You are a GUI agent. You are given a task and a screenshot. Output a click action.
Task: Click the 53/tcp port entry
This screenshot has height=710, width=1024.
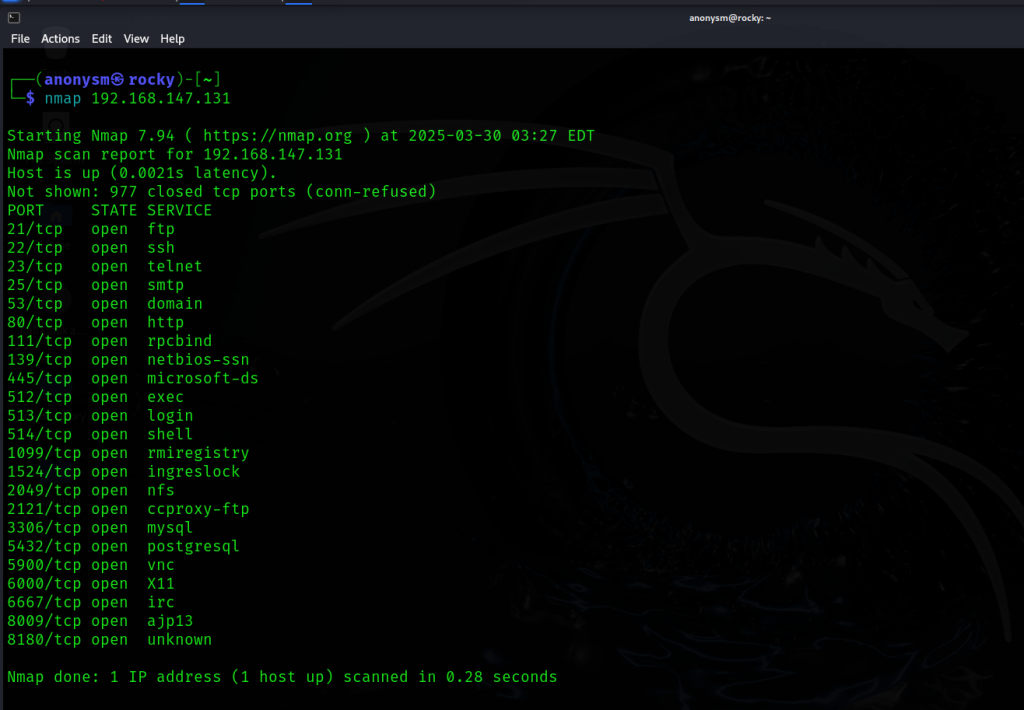pos(35,304)
